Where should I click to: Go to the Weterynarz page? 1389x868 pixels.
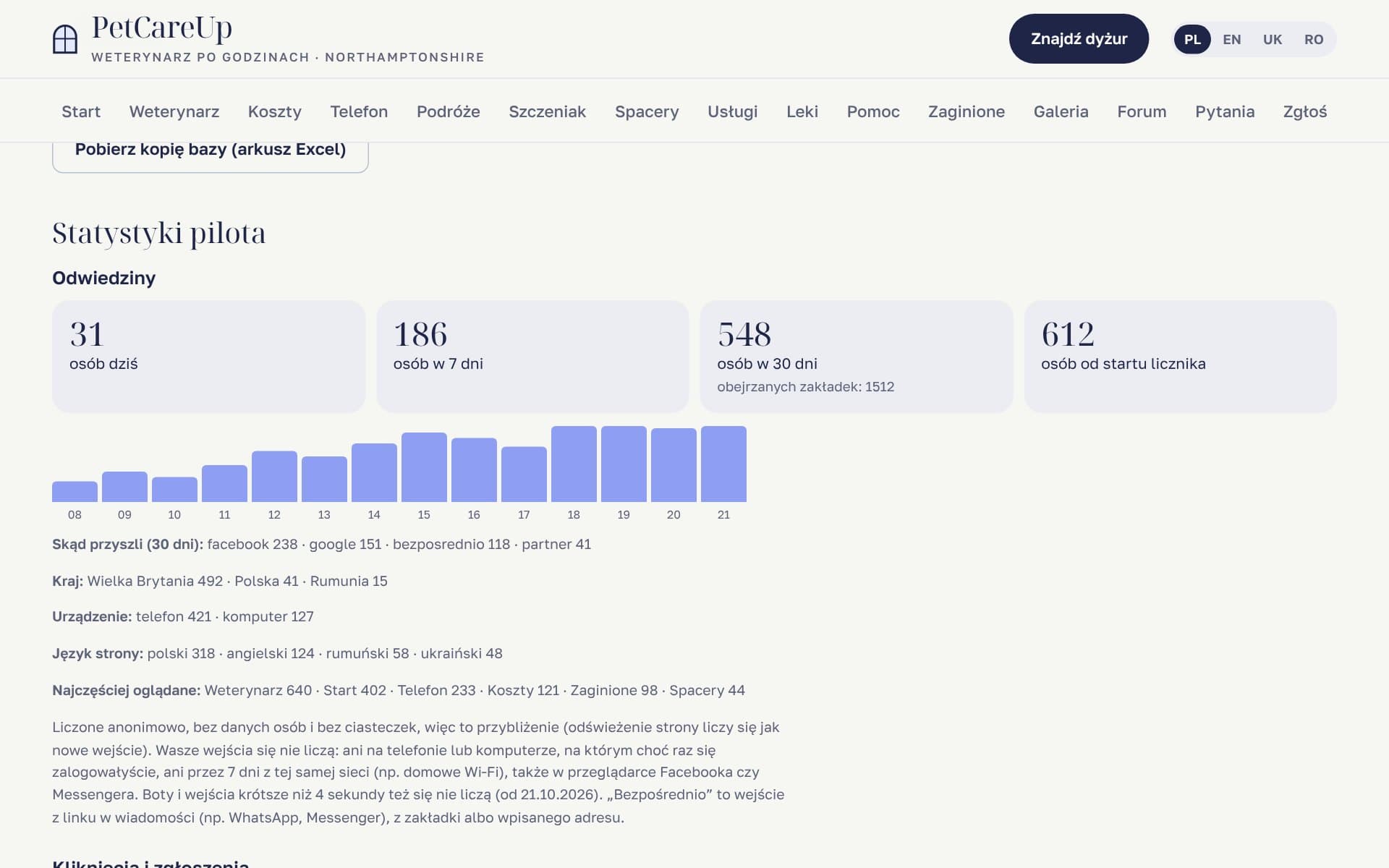click(x=174, y=111)
